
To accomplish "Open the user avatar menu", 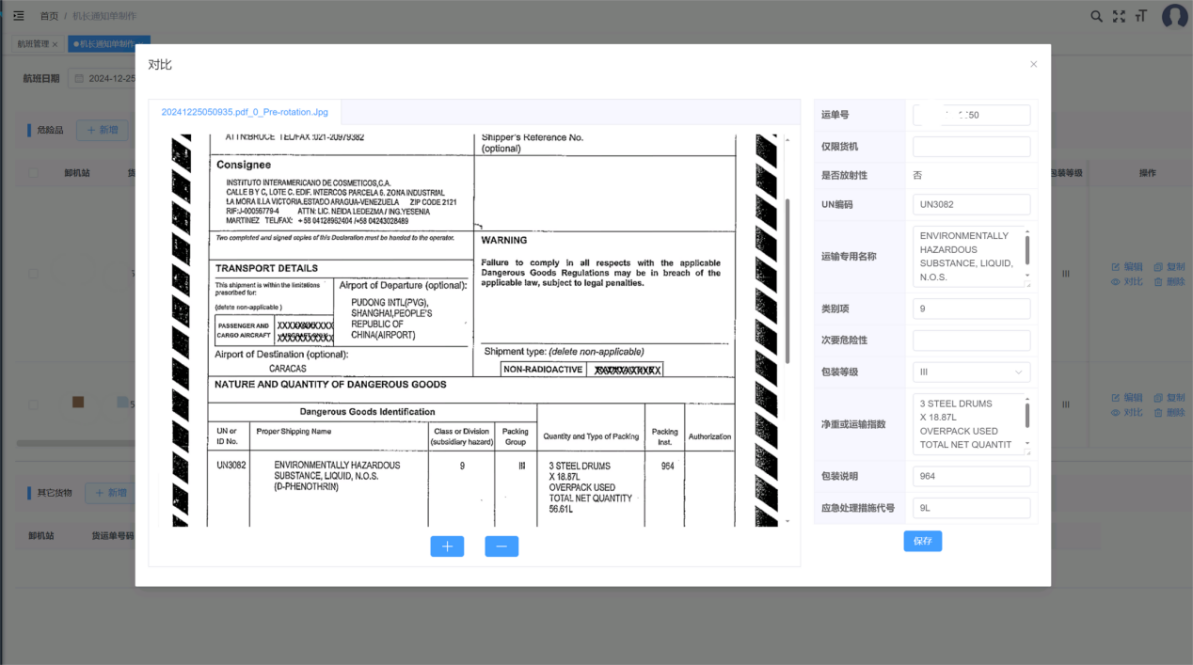I will [1174, 16].
